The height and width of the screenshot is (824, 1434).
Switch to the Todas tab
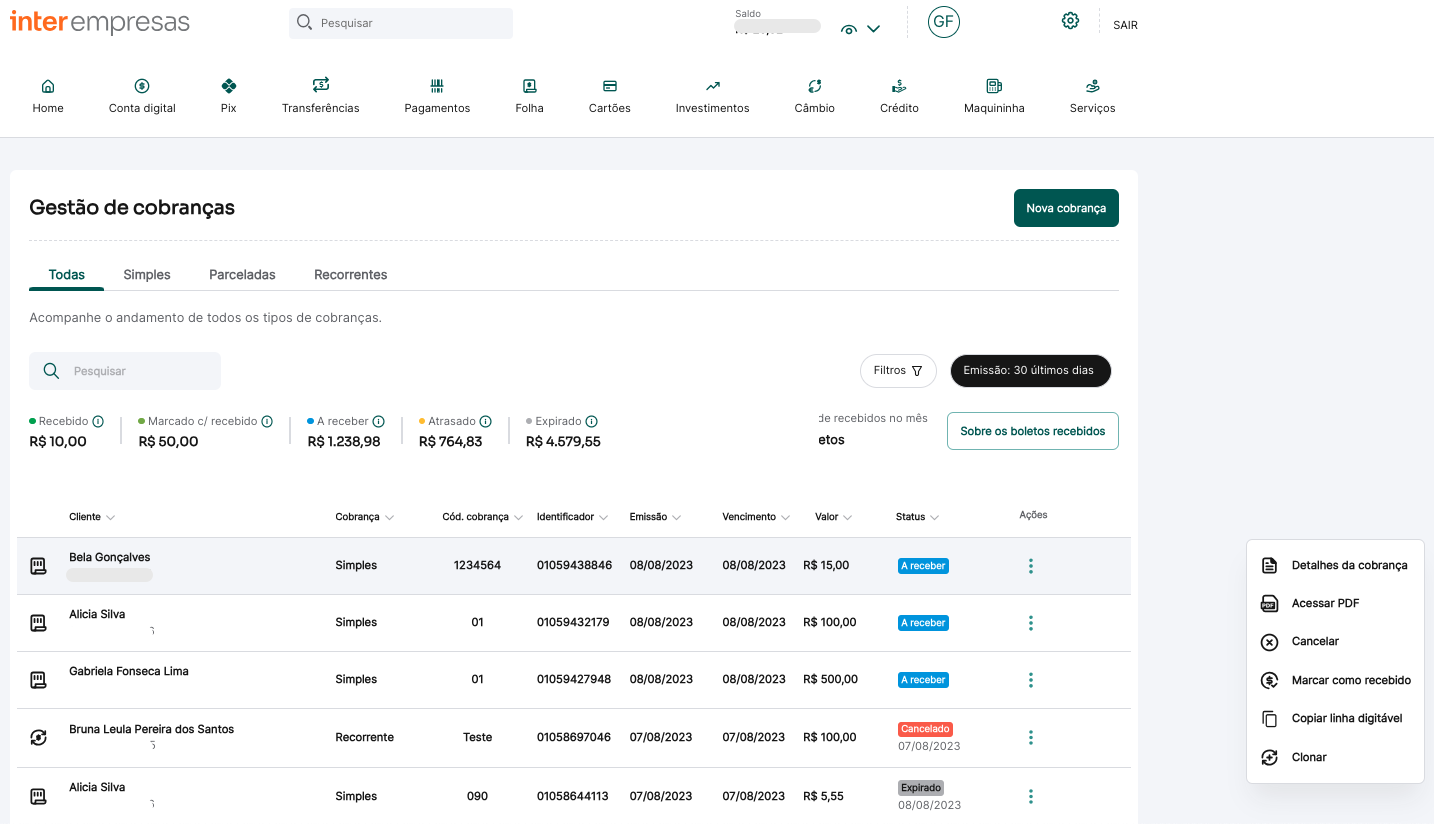tap(67, 274)
